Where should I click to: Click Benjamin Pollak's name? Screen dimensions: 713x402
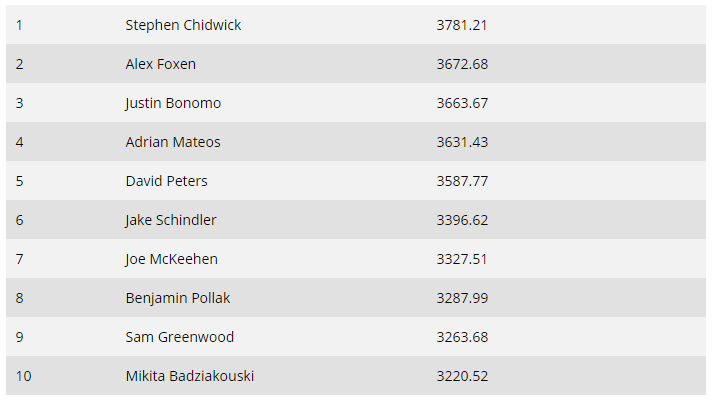[178, 299]
